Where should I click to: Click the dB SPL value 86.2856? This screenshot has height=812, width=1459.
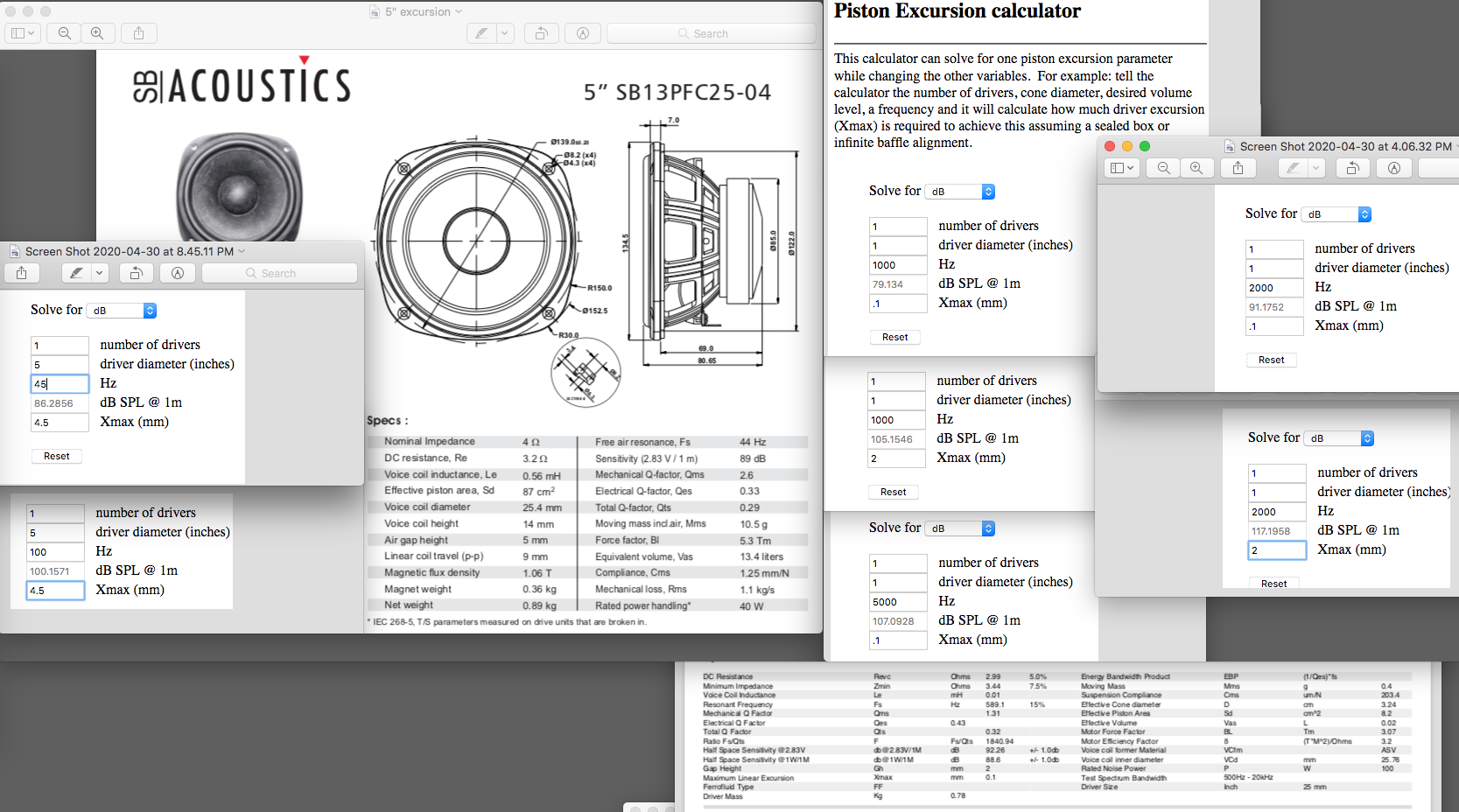click(x=60, y=403)
